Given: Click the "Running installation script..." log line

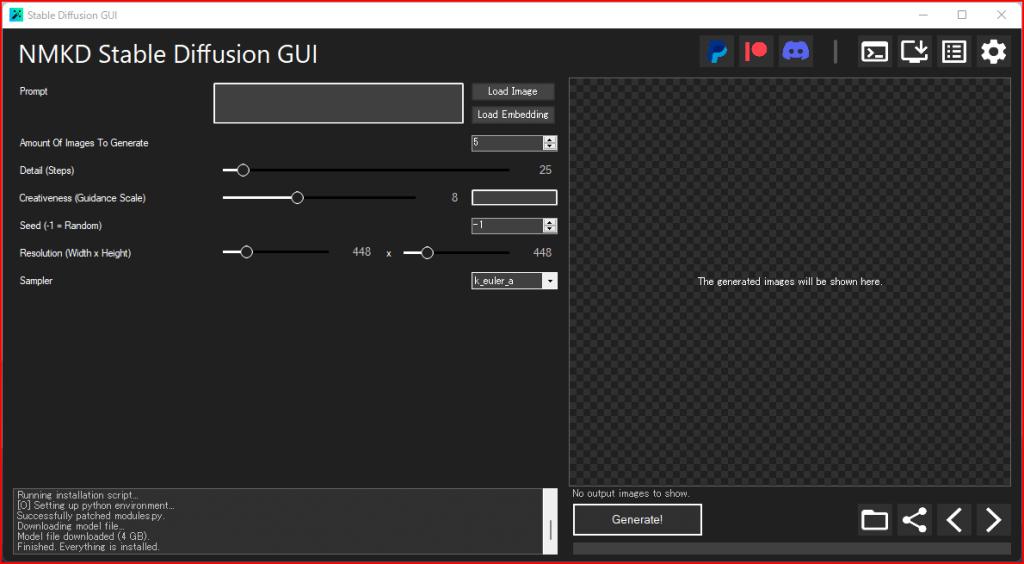Looking at the screenshot, I should tap(78, 495).
